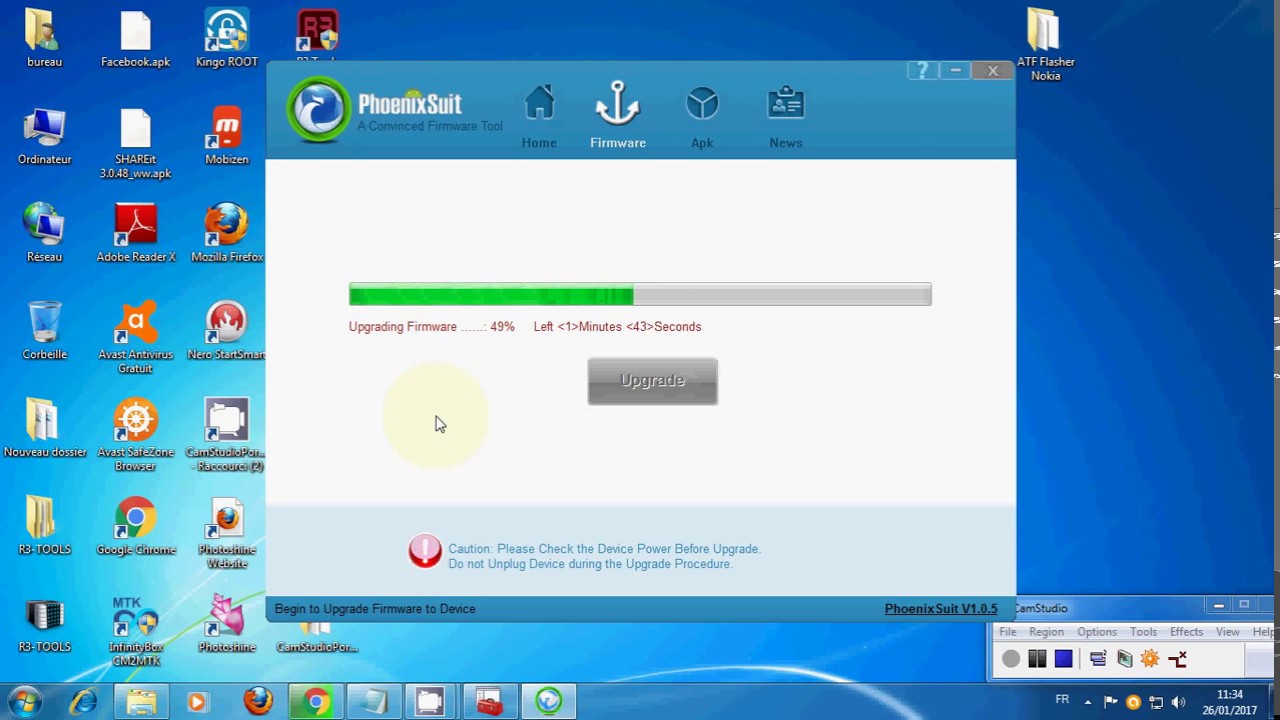1280x720 pixels.
Task: Select the bureau folder on desktop
Action: click(44, 39)
